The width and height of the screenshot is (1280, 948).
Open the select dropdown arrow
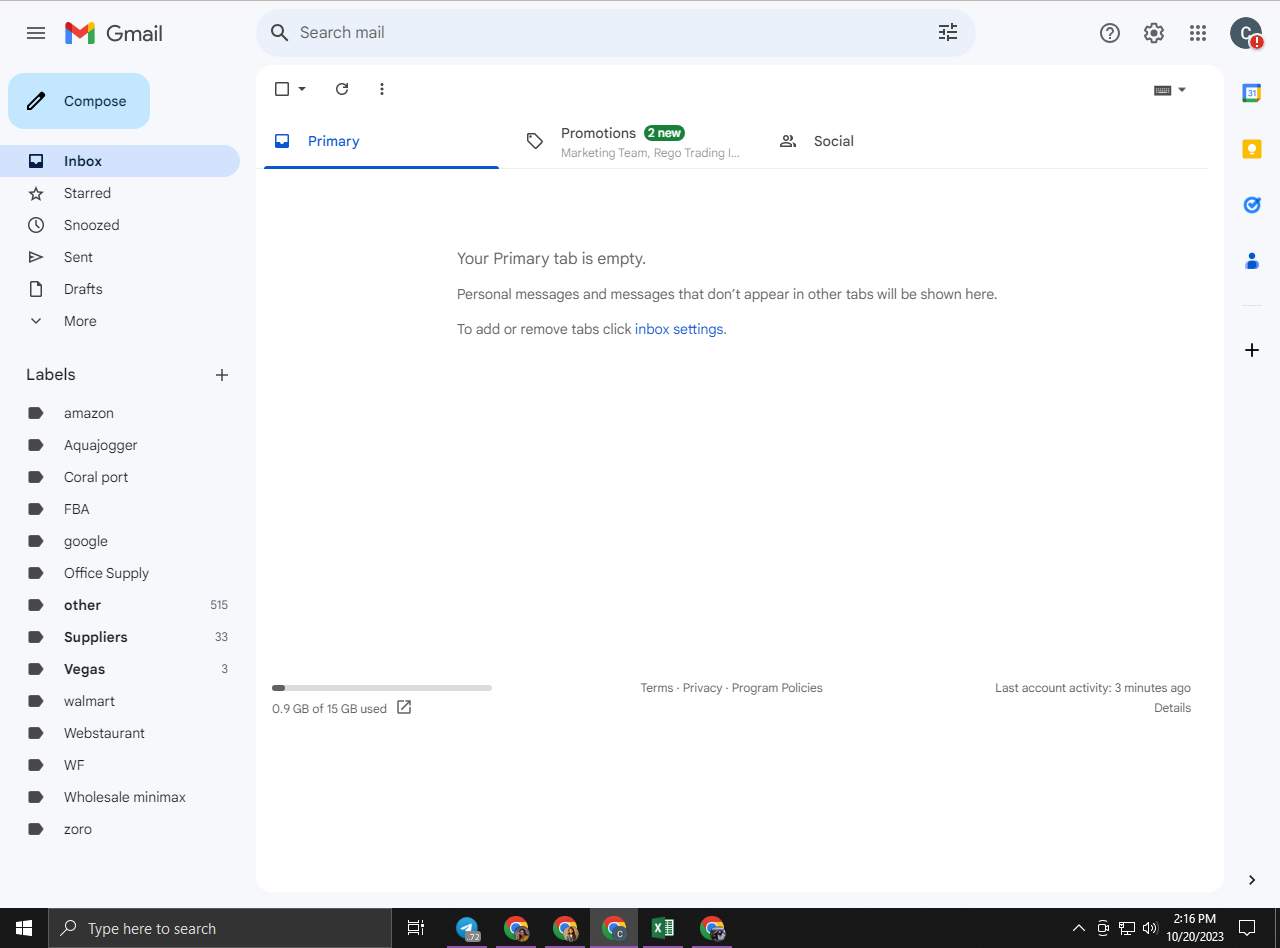pos(302,89)
